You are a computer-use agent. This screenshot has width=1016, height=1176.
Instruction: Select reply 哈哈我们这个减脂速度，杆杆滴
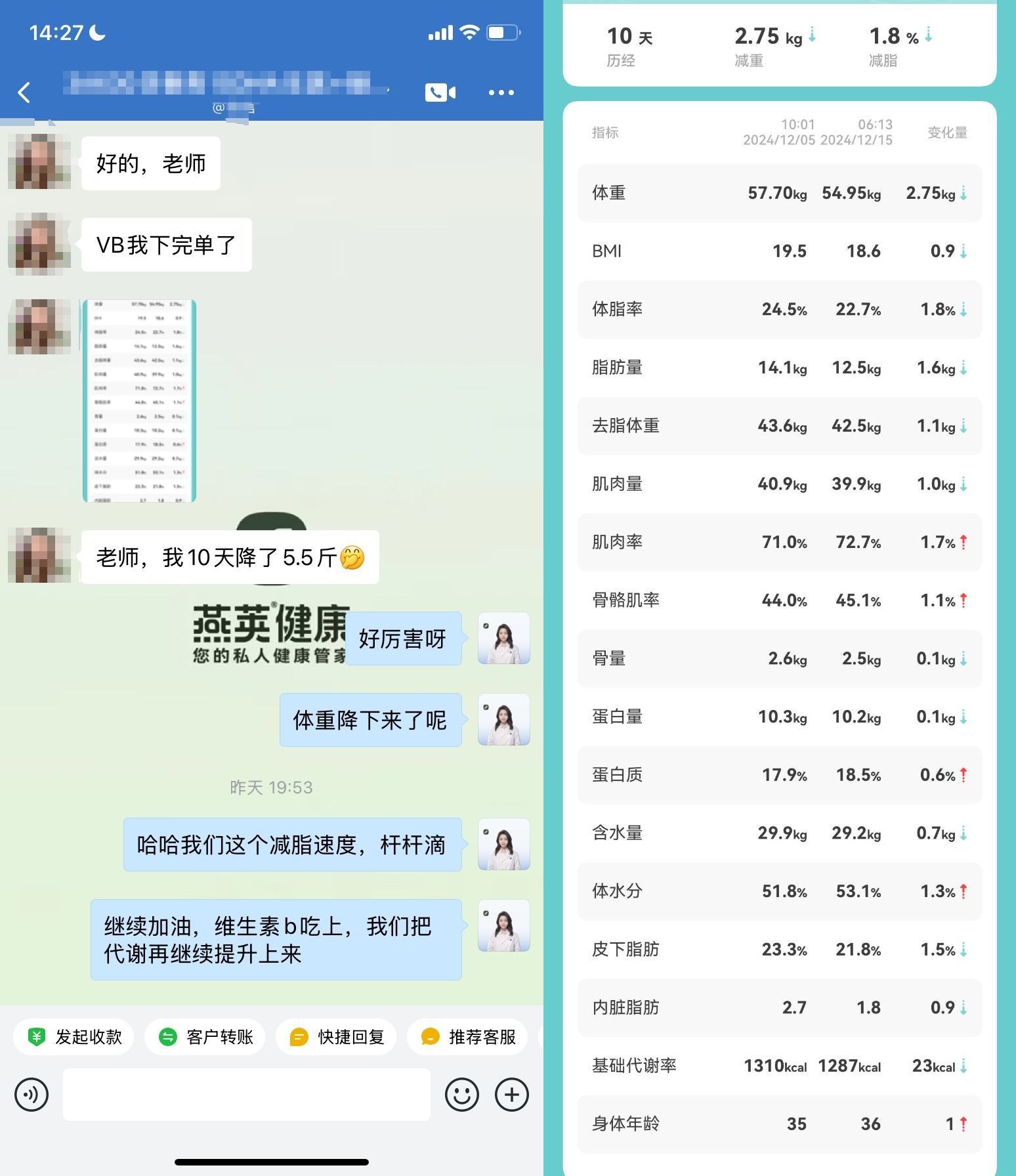tap(293, 845)
